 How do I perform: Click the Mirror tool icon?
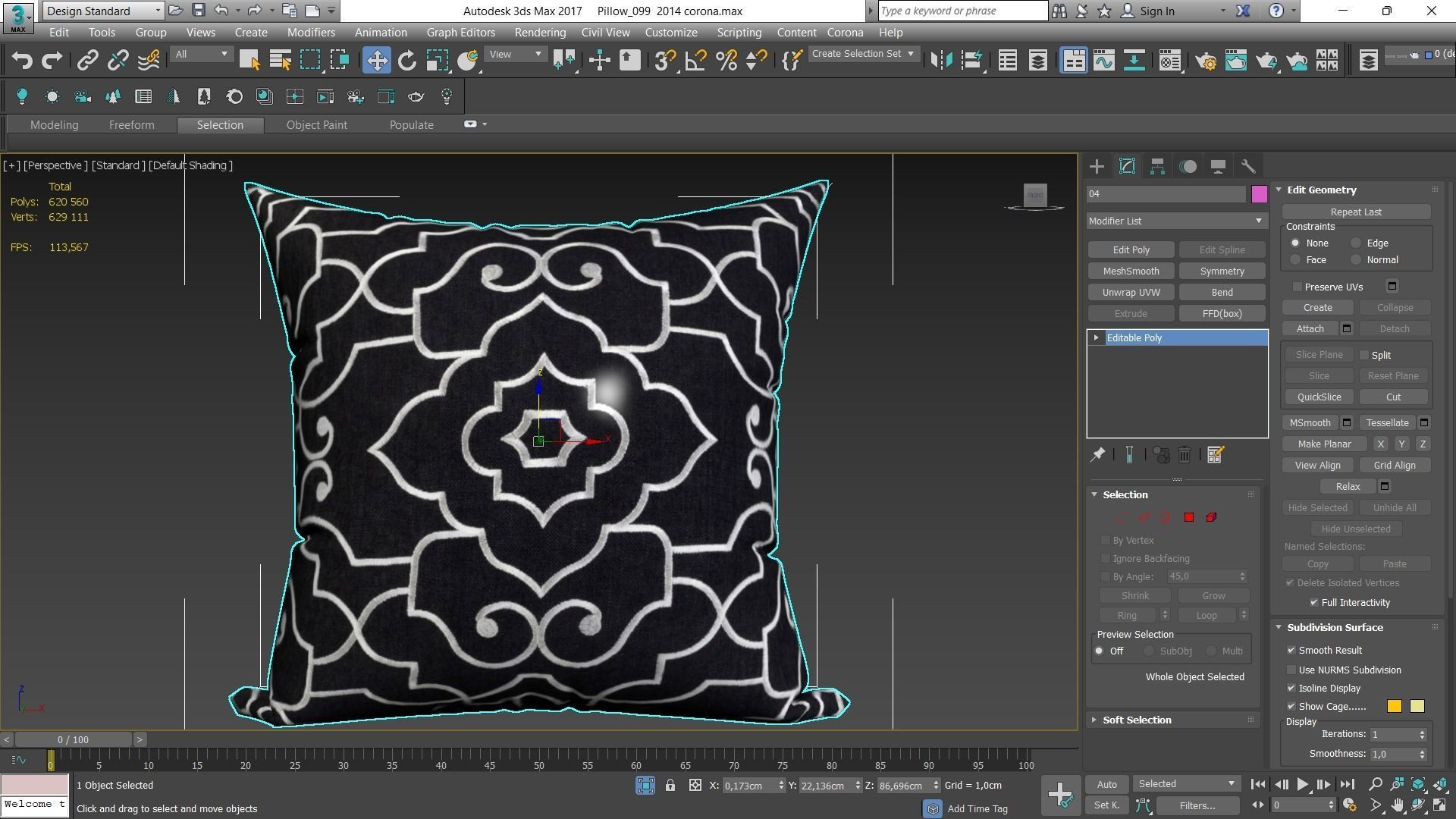coord(941,61)
